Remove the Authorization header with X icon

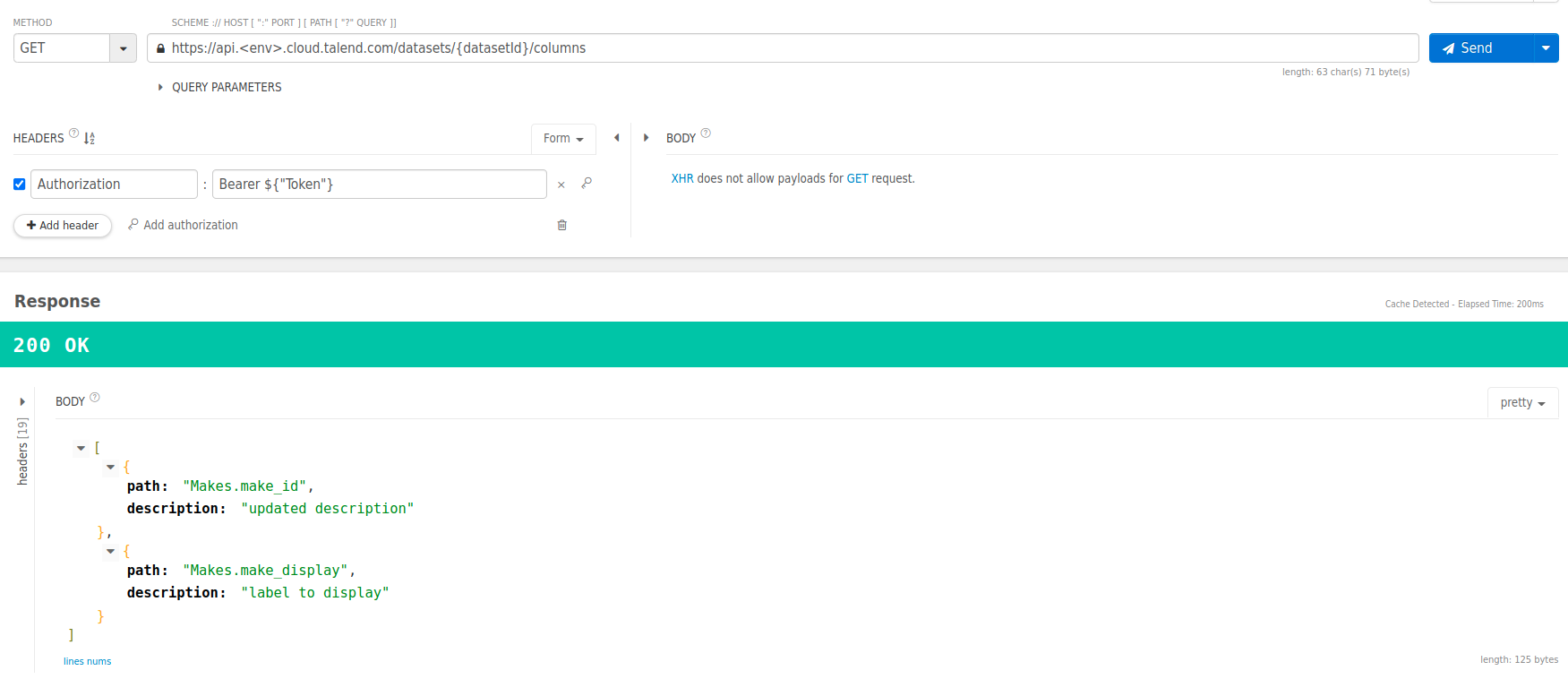pos(561,185)
